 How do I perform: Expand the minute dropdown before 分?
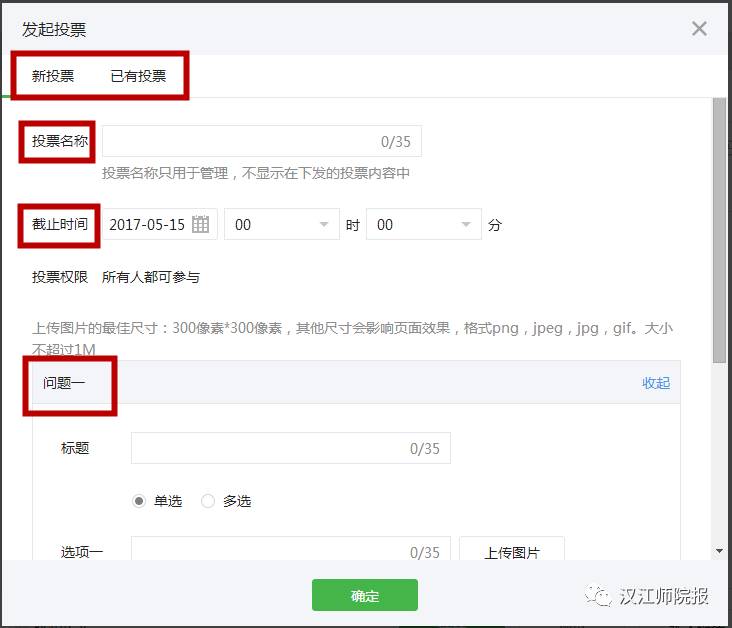tap(424, 225)
